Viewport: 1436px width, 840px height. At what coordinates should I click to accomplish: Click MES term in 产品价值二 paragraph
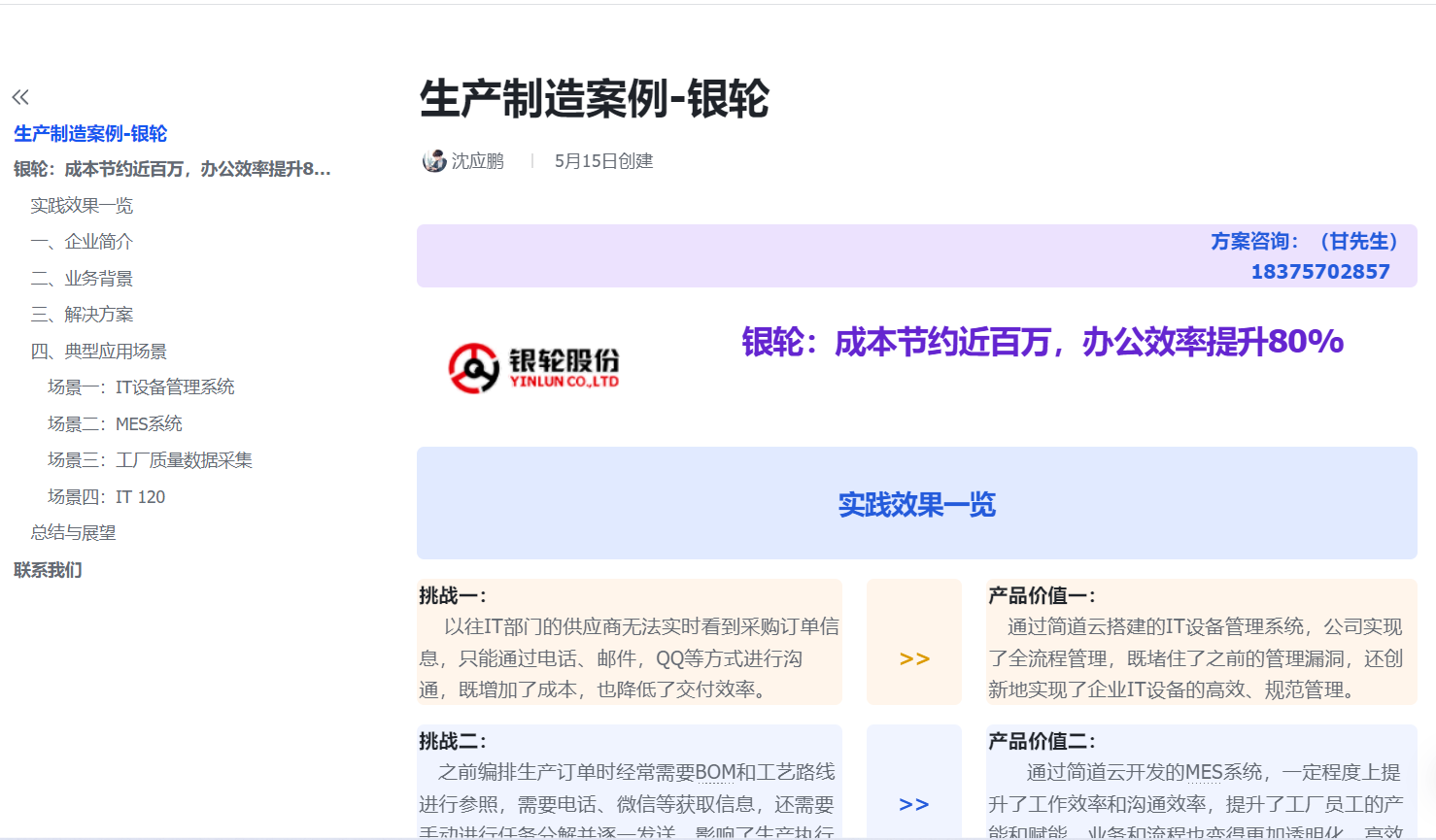pyautogui.click(x=1204, y=773)
